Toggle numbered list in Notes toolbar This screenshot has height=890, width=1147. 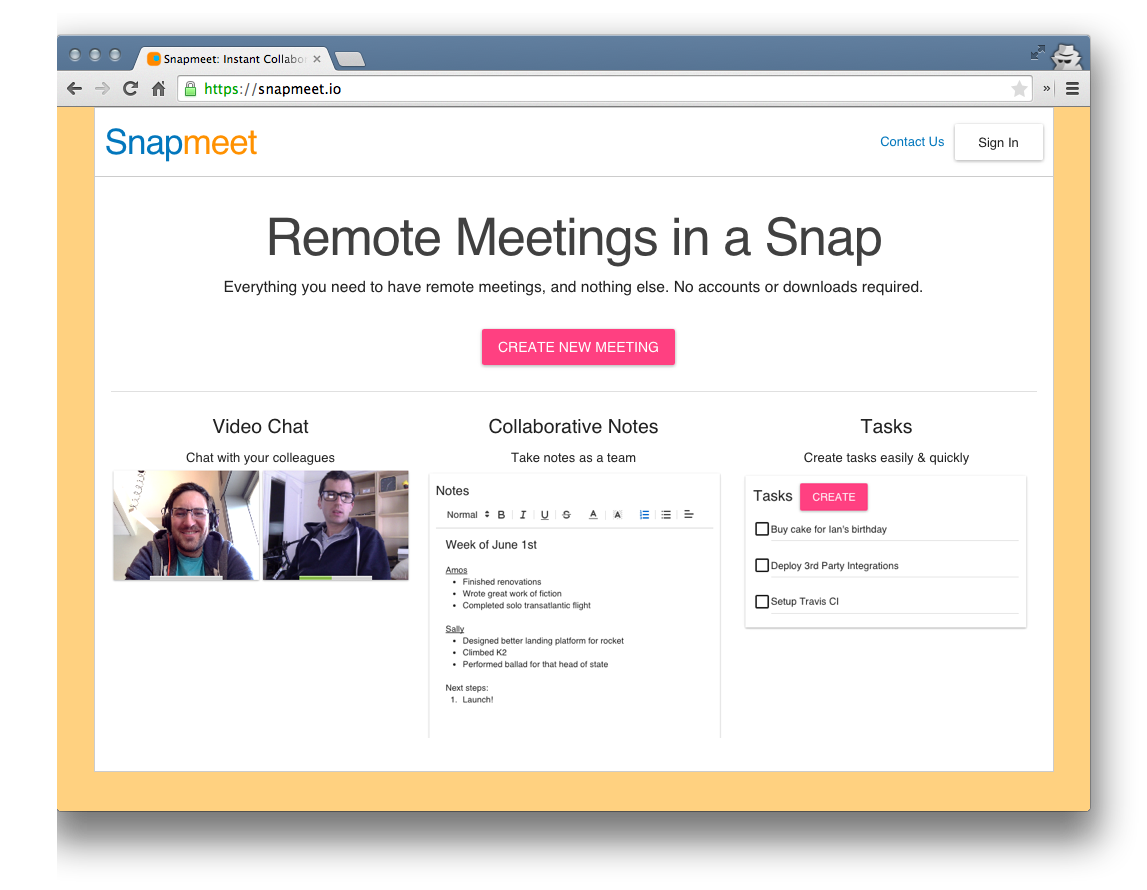(x=644, y=515)
